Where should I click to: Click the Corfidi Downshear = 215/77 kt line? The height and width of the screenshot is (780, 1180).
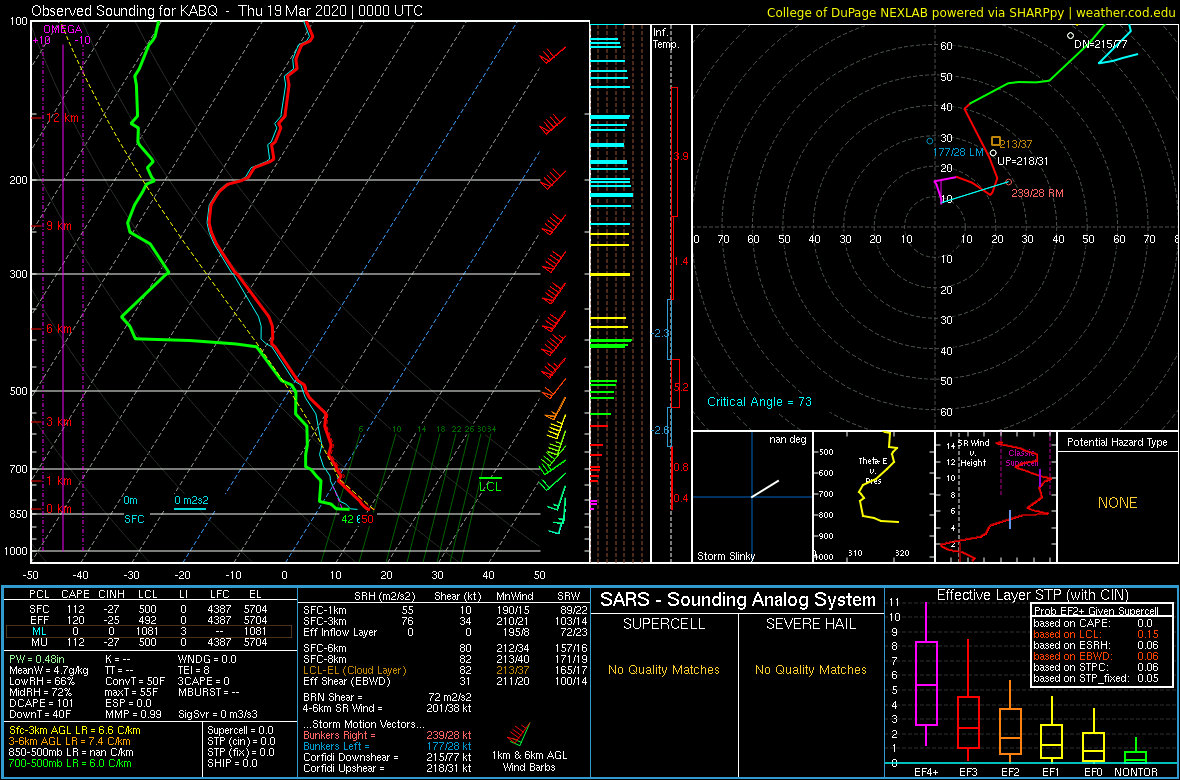pos(386,757)
